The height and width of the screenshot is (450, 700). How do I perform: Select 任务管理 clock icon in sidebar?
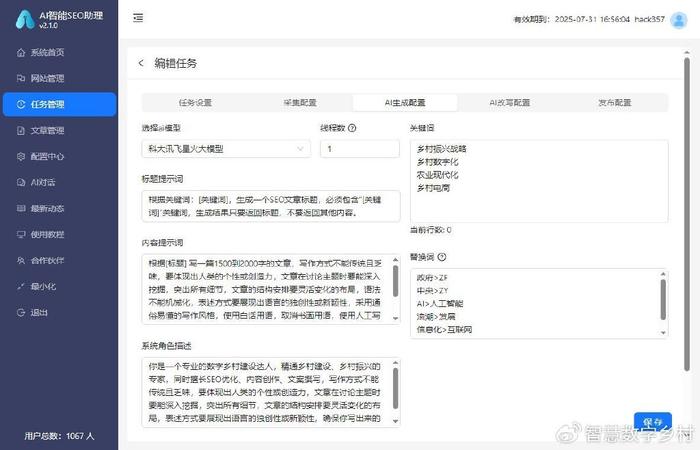(x=21, y=104)
